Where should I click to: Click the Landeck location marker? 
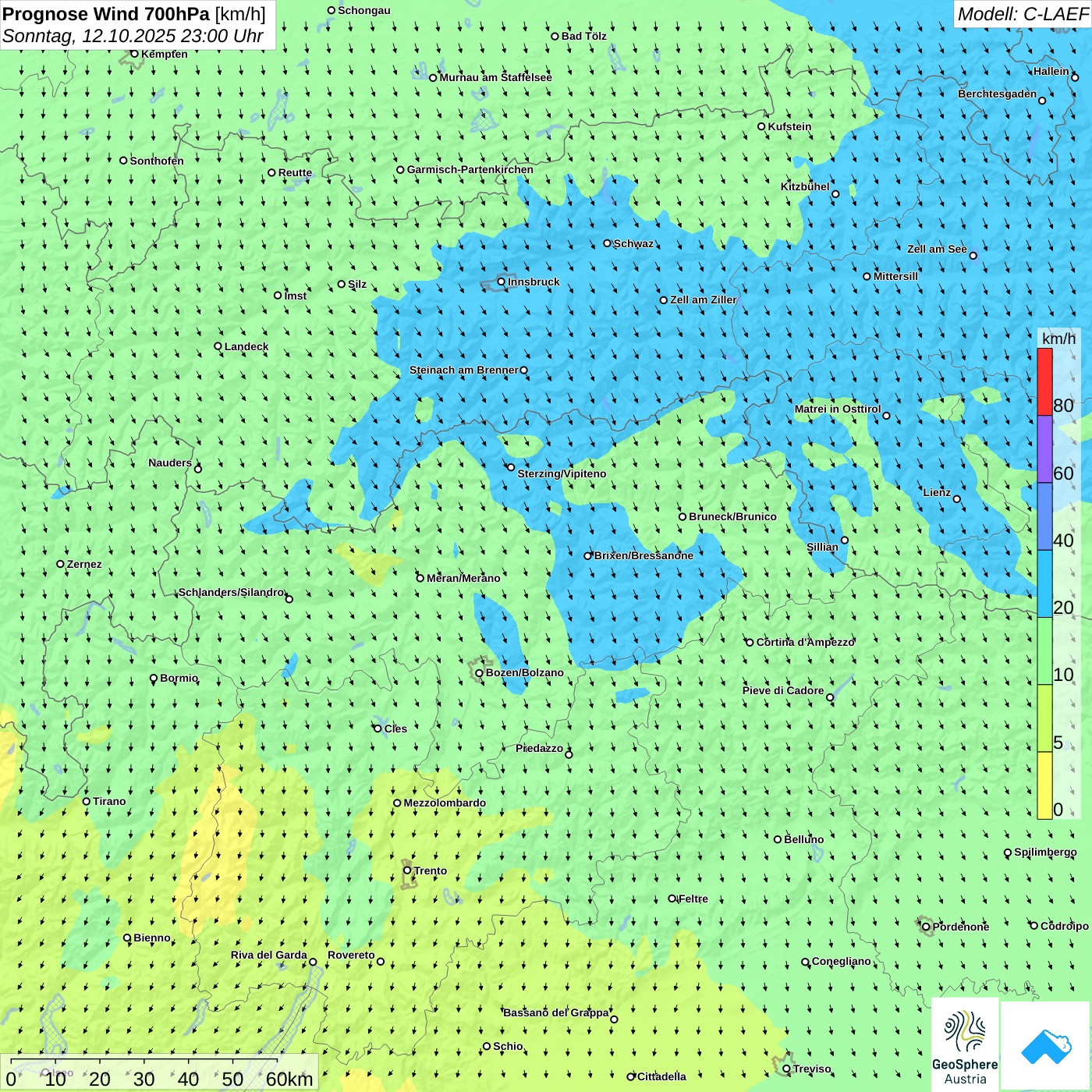[218, 346]
